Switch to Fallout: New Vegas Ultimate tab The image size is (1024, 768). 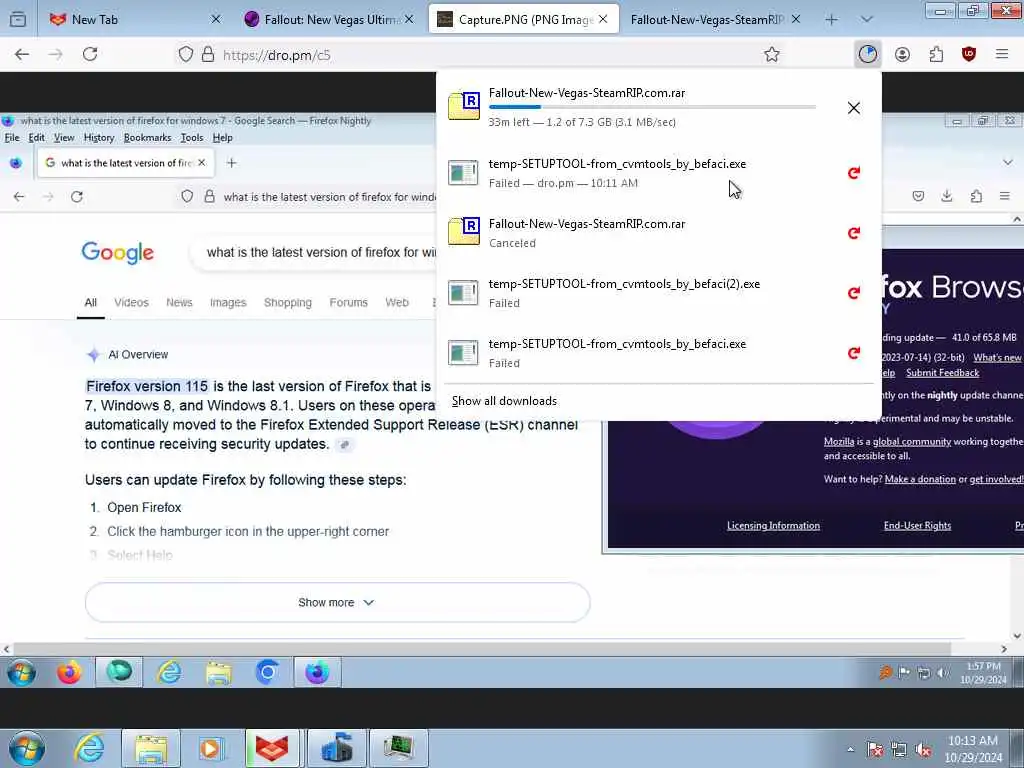pyautogui.click(x=328, y=20)
